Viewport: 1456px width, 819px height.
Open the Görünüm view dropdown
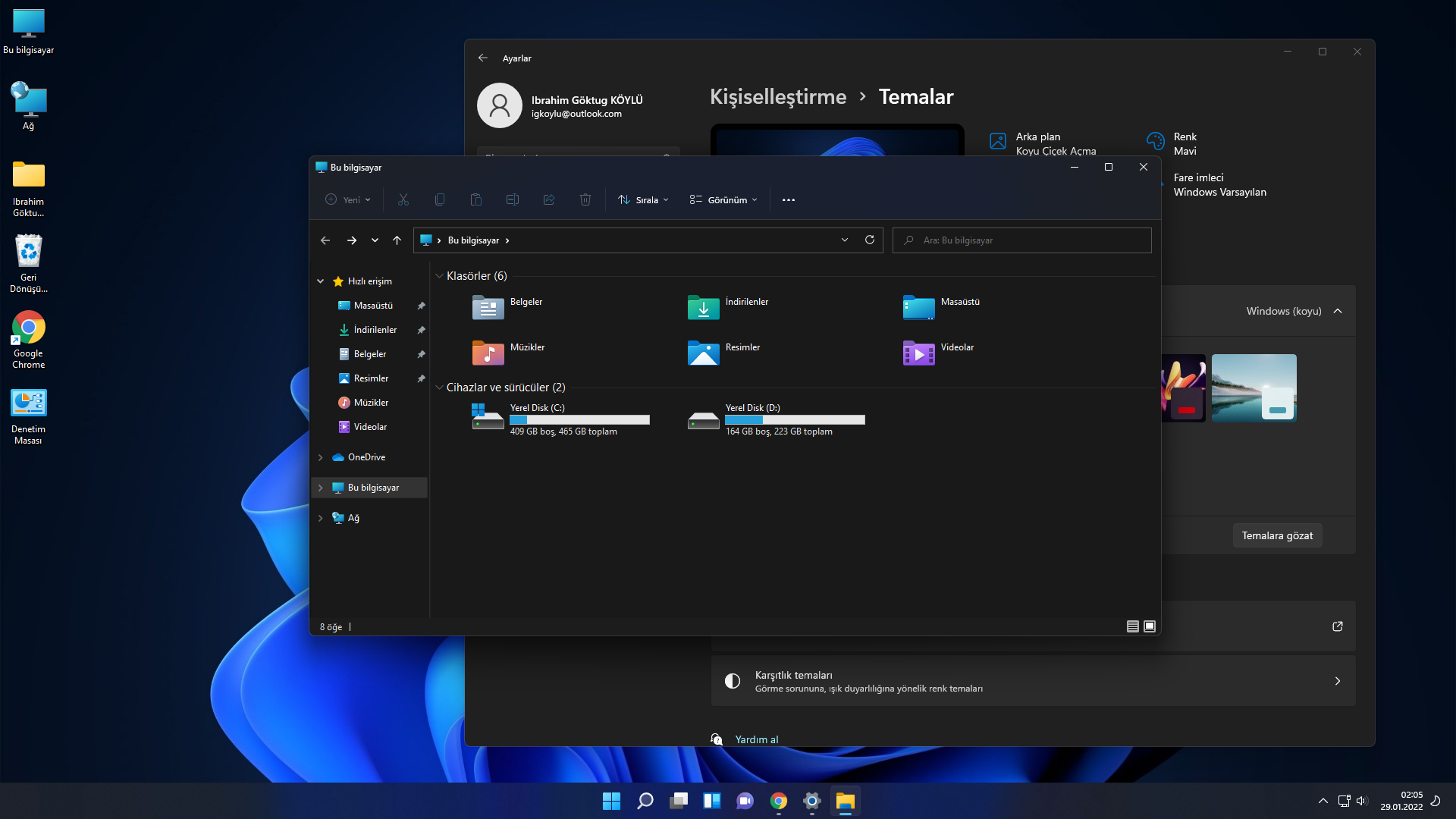(723, 199)
